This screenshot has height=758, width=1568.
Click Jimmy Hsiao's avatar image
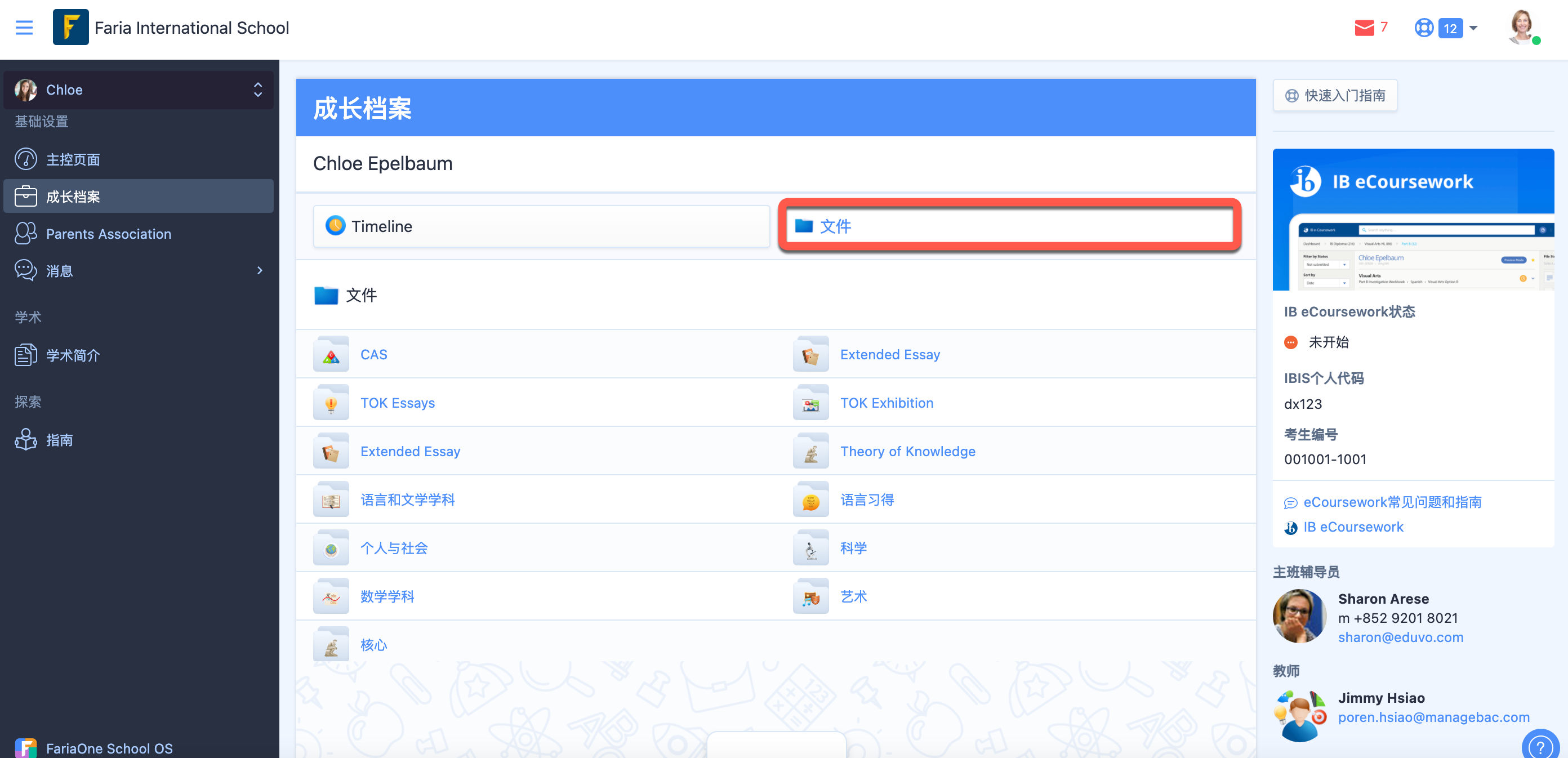[1299, 715]
